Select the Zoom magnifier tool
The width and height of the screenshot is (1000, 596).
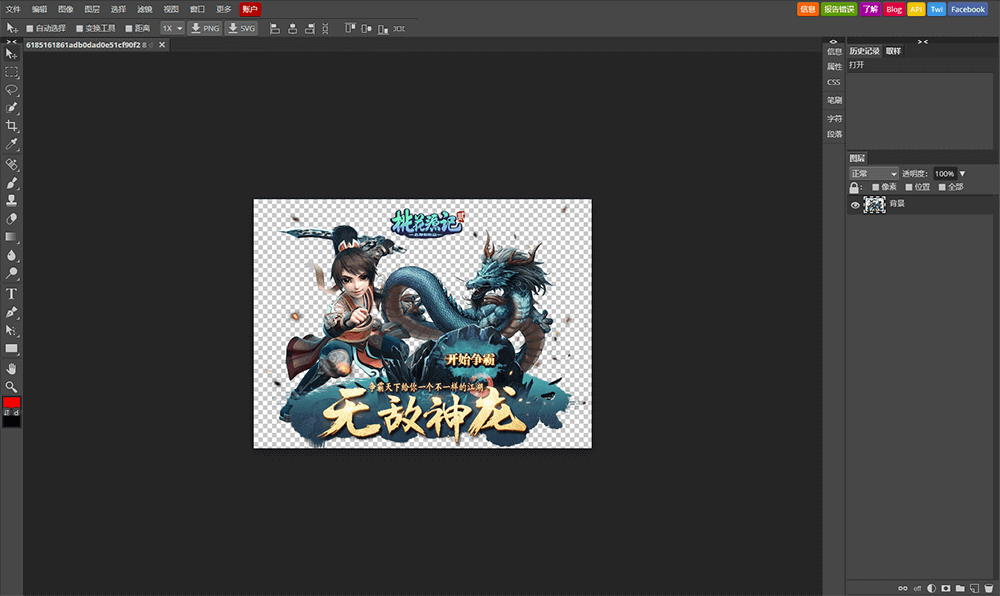coord(12,386)
